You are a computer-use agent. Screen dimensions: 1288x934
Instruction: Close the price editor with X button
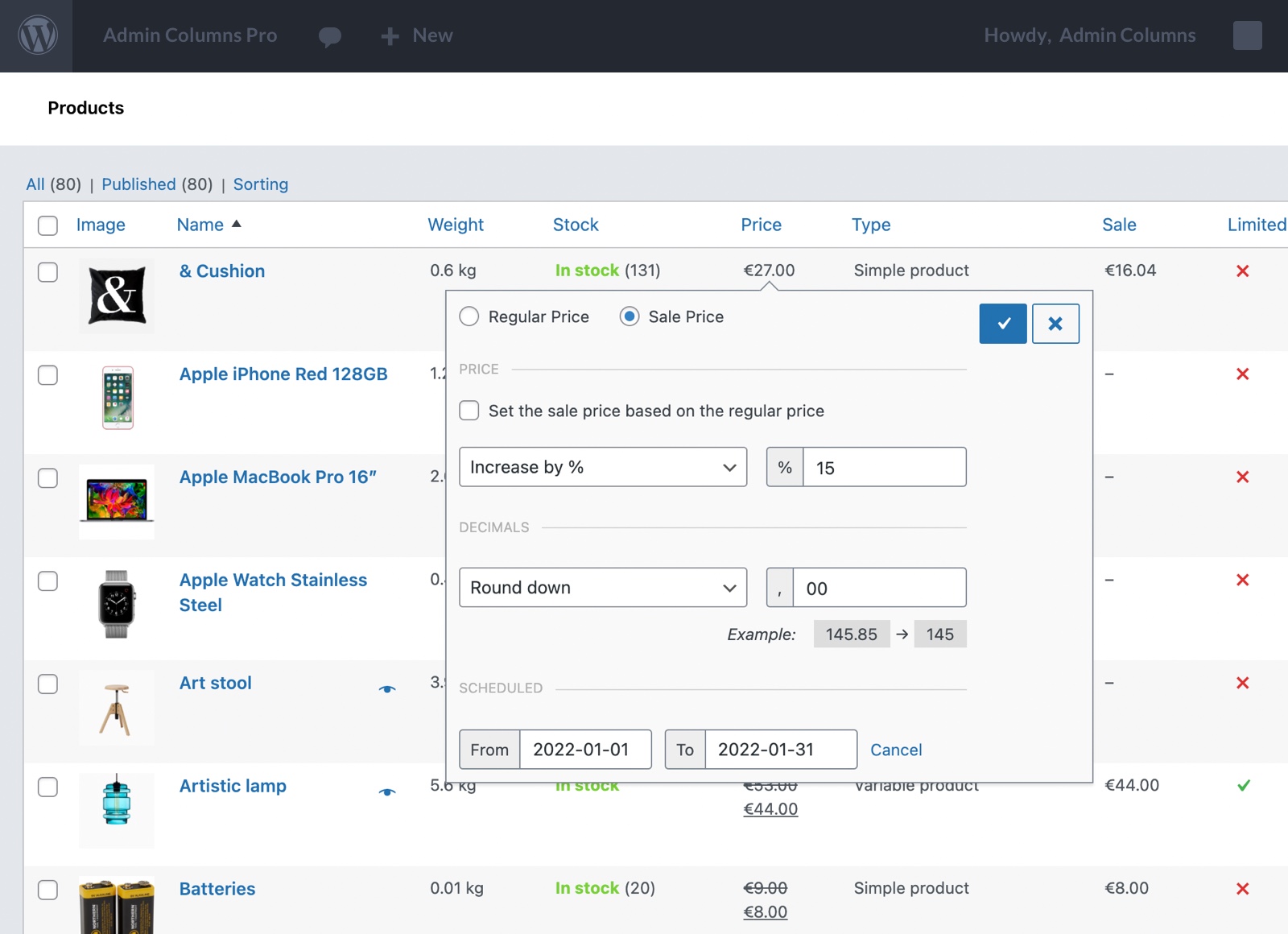click(x=1055, y=324)
